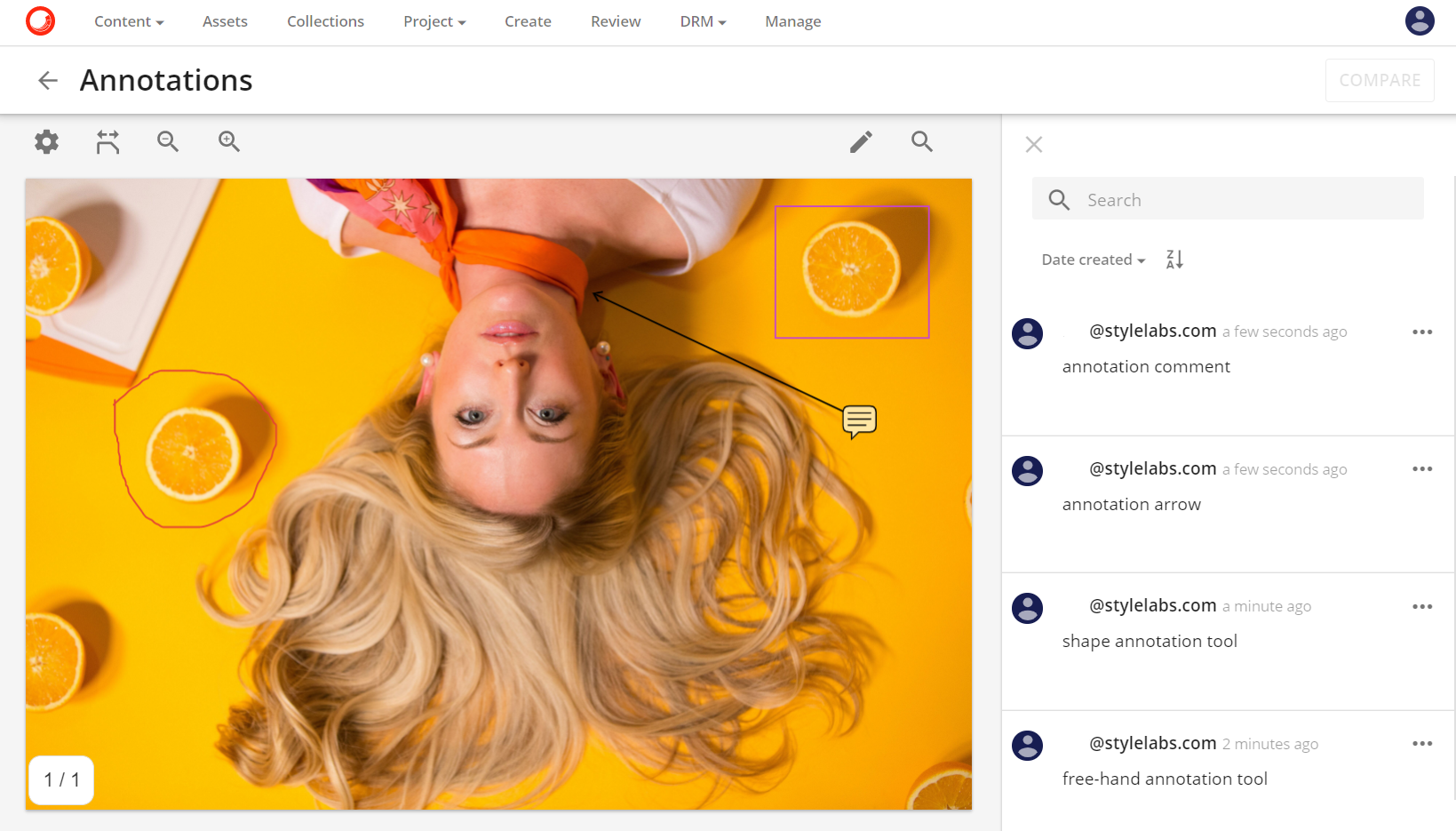Open the user profile avatar

(x=1419, y=20)
